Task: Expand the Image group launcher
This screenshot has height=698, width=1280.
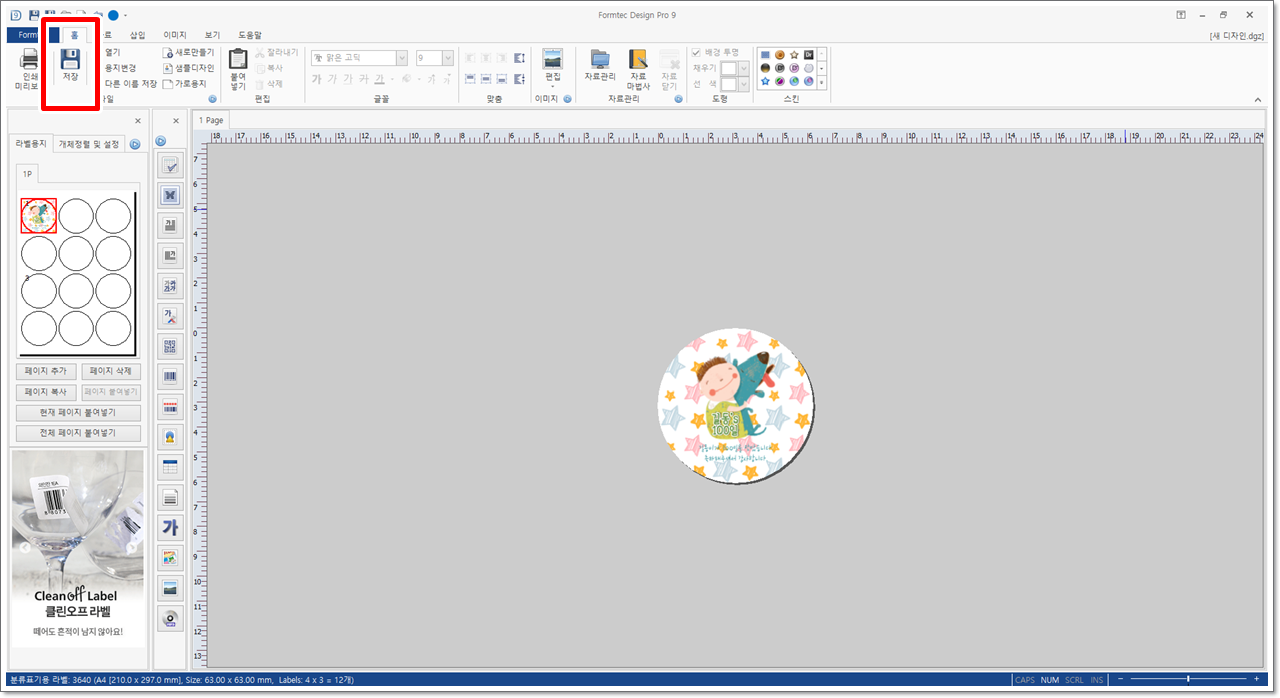Action: pyautogui.click(x=567, y=99)
